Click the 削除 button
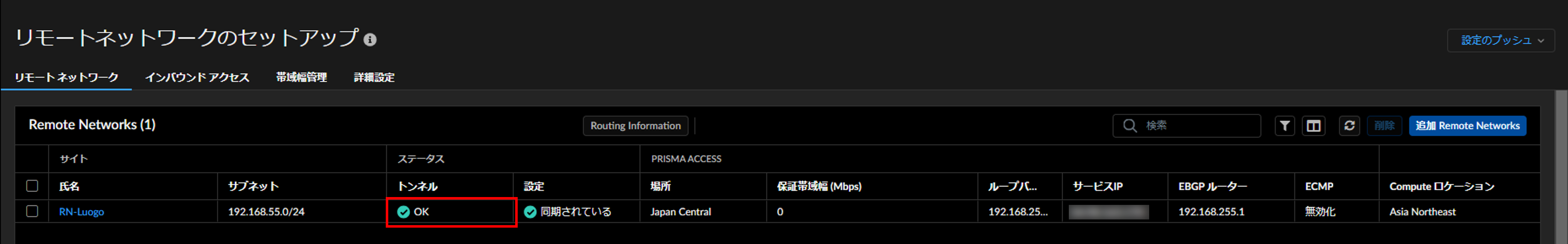 point(1384,126)
